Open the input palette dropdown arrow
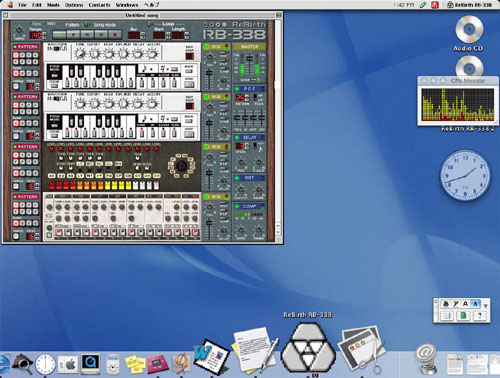This screenshot has height=378, width=500. click(486, 305)
